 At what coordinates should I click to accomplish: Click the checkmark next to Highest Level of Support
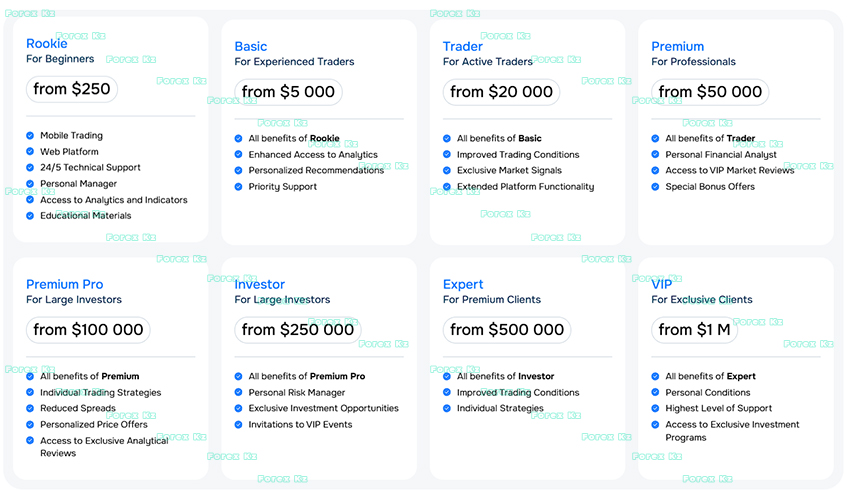pos(655,408)
